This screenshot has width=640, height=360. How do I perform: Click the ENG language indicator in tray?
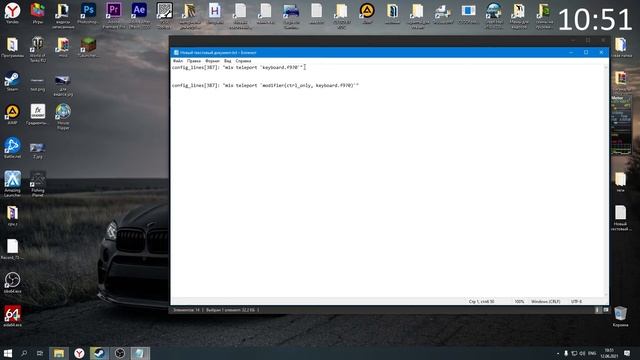[592, 353]
